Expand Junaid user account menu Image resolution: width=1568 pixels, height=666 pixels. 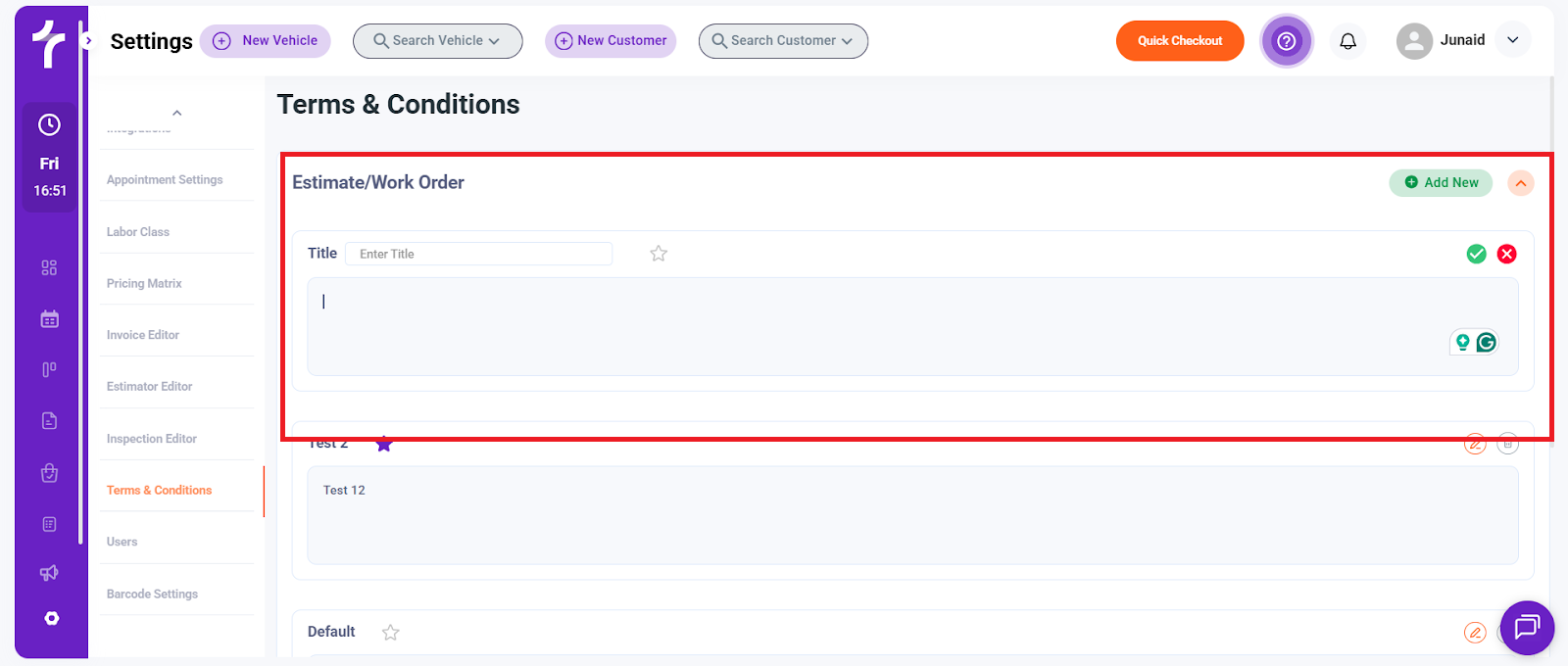click(1512, 40)
